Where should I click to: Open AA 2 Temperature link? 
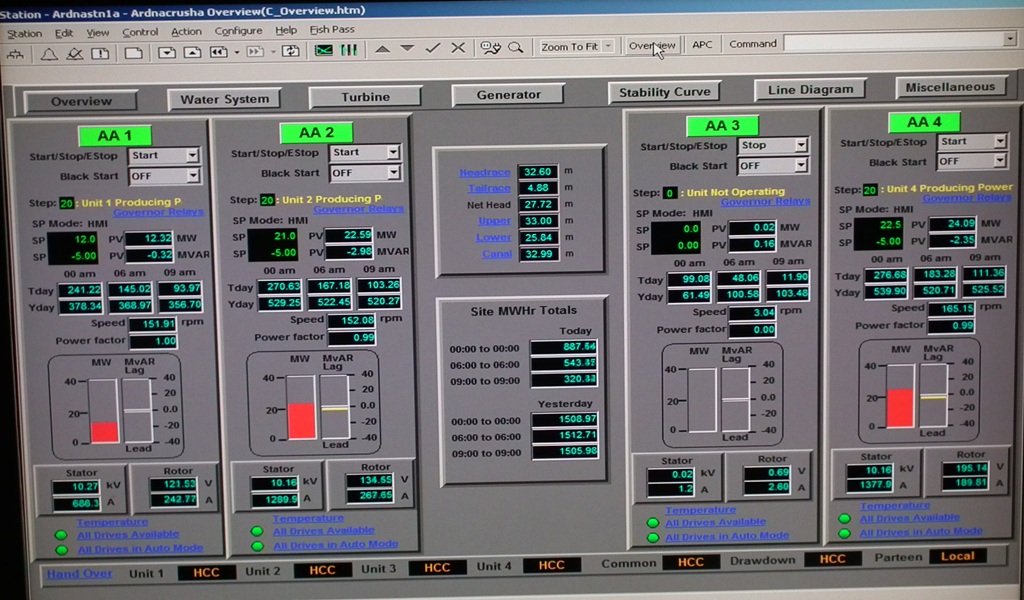(x=308, y=518)
